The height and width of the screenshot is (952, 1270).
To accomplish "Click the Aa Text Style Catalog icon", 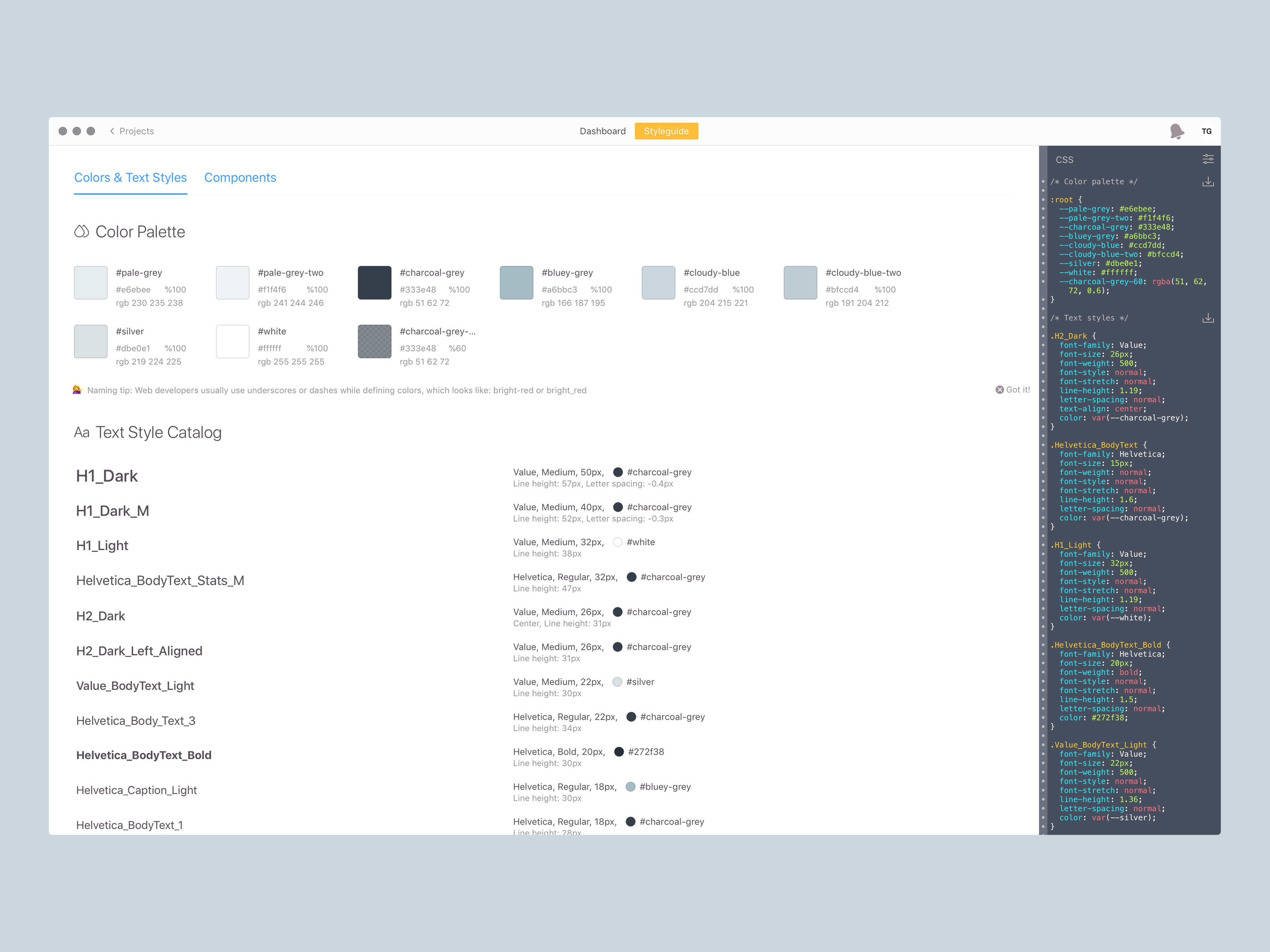I will coord(82,433).
